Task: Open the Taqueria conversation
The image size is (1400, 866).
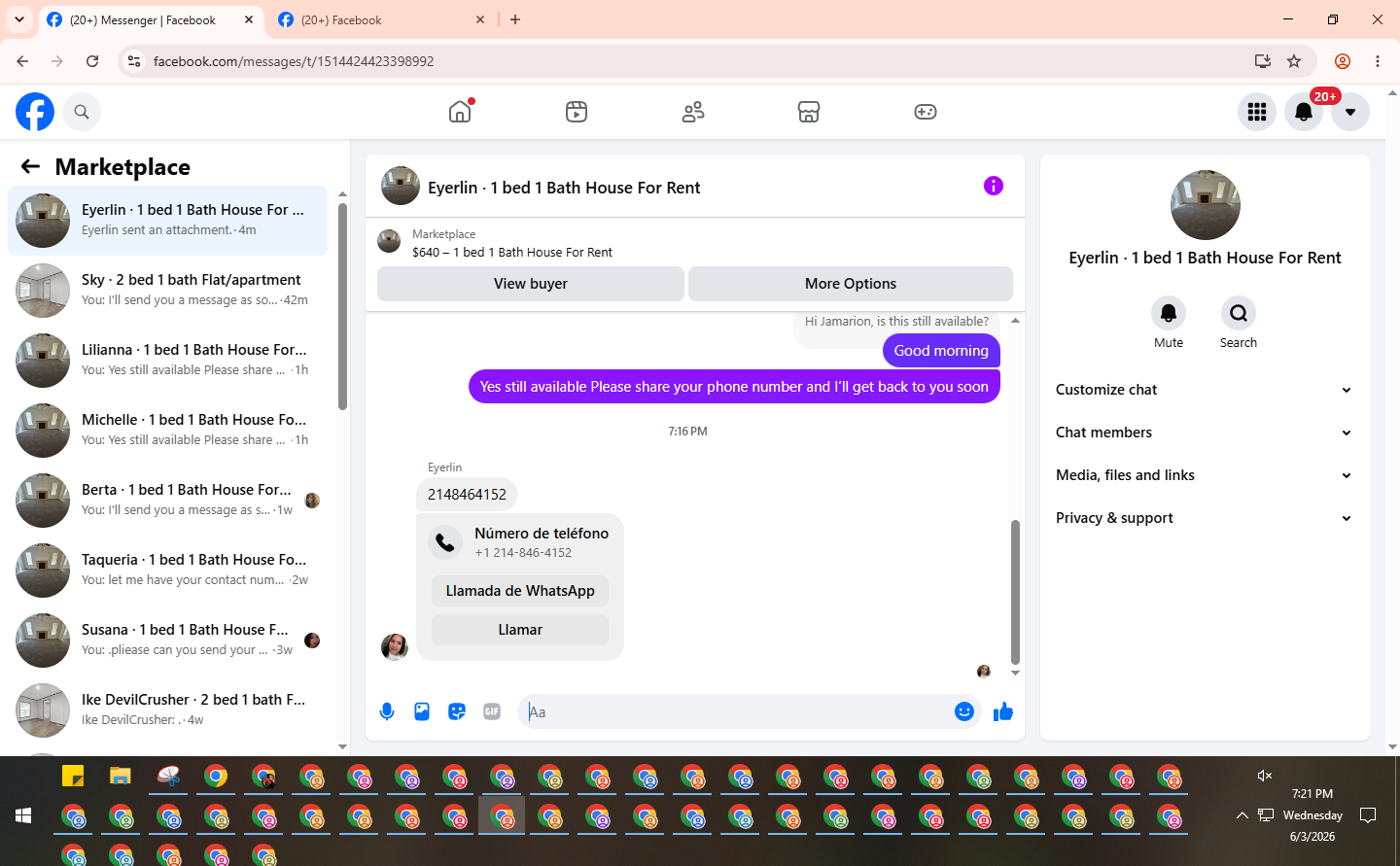Action: click(167, 571)
